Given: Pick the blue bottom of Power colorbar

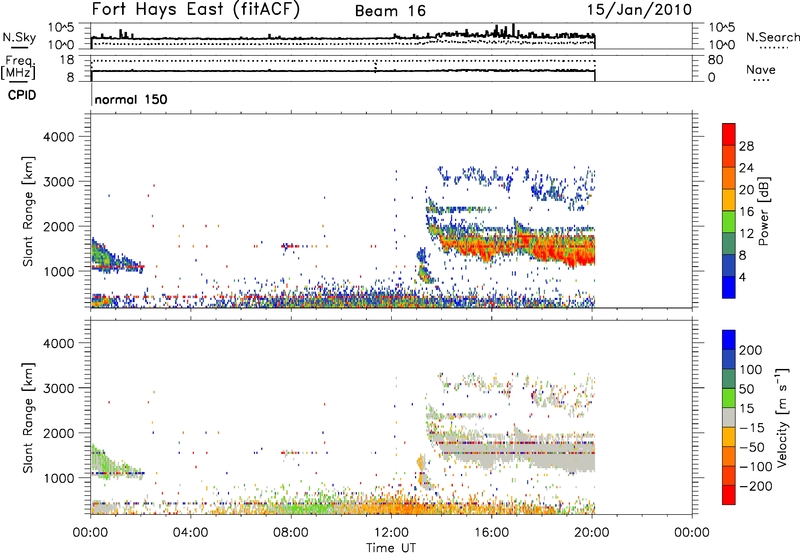Looking at the screenshot, I should click(729, 287).
